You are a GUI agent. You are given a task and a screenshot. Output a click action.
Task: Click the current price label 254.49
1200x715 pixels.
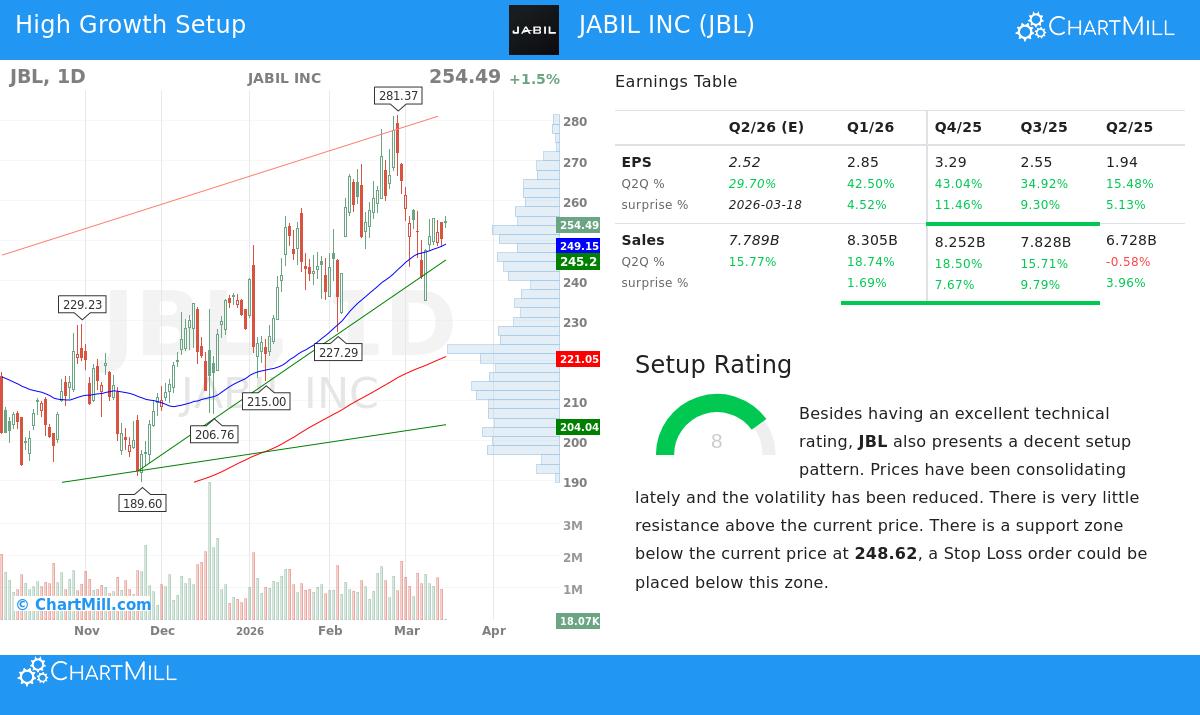pos(577,225)
